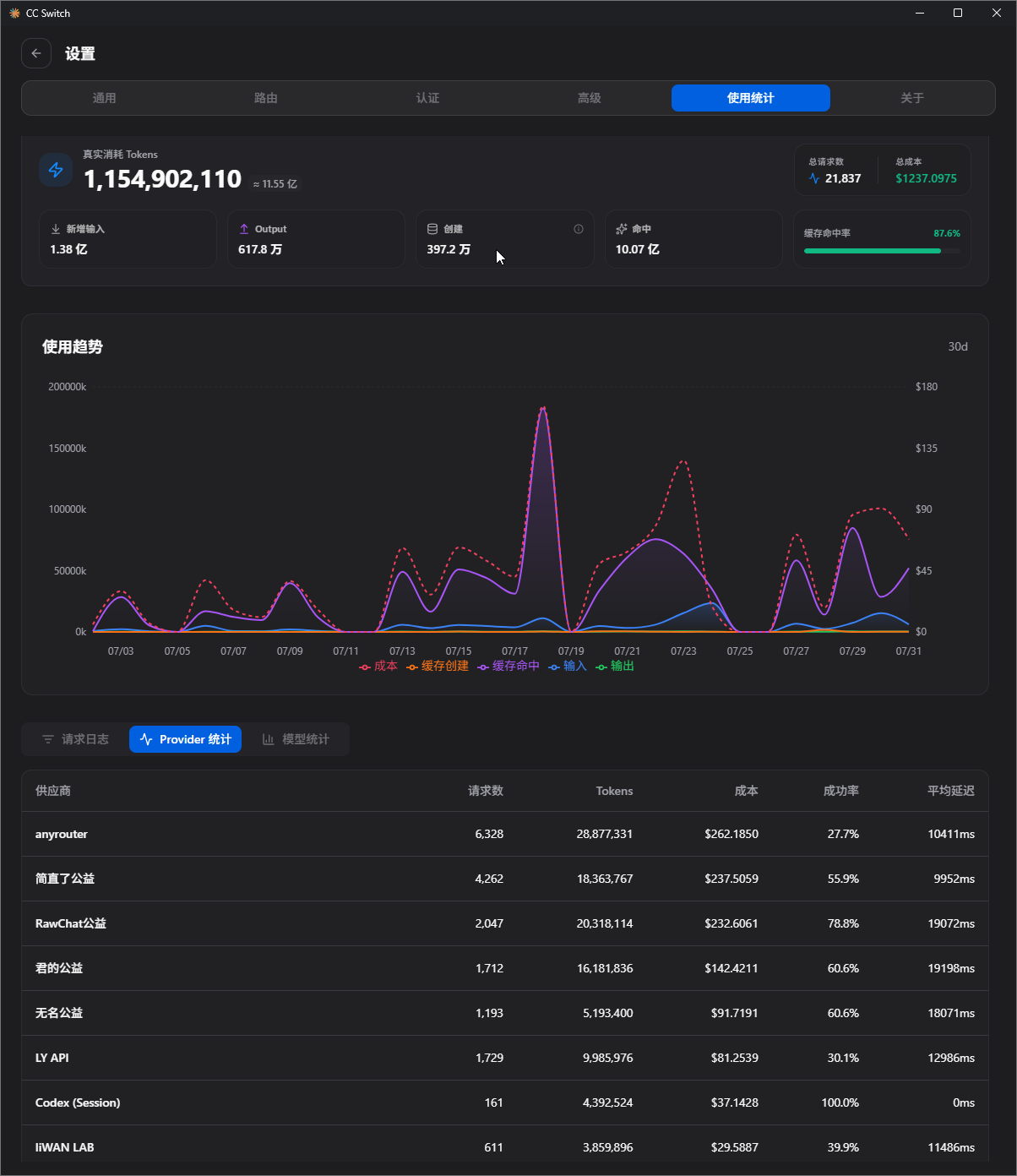Toggle the 输入 legend entry
Image resolution: width=1017 pixels, height=1176 pixels.
[568, 666]
